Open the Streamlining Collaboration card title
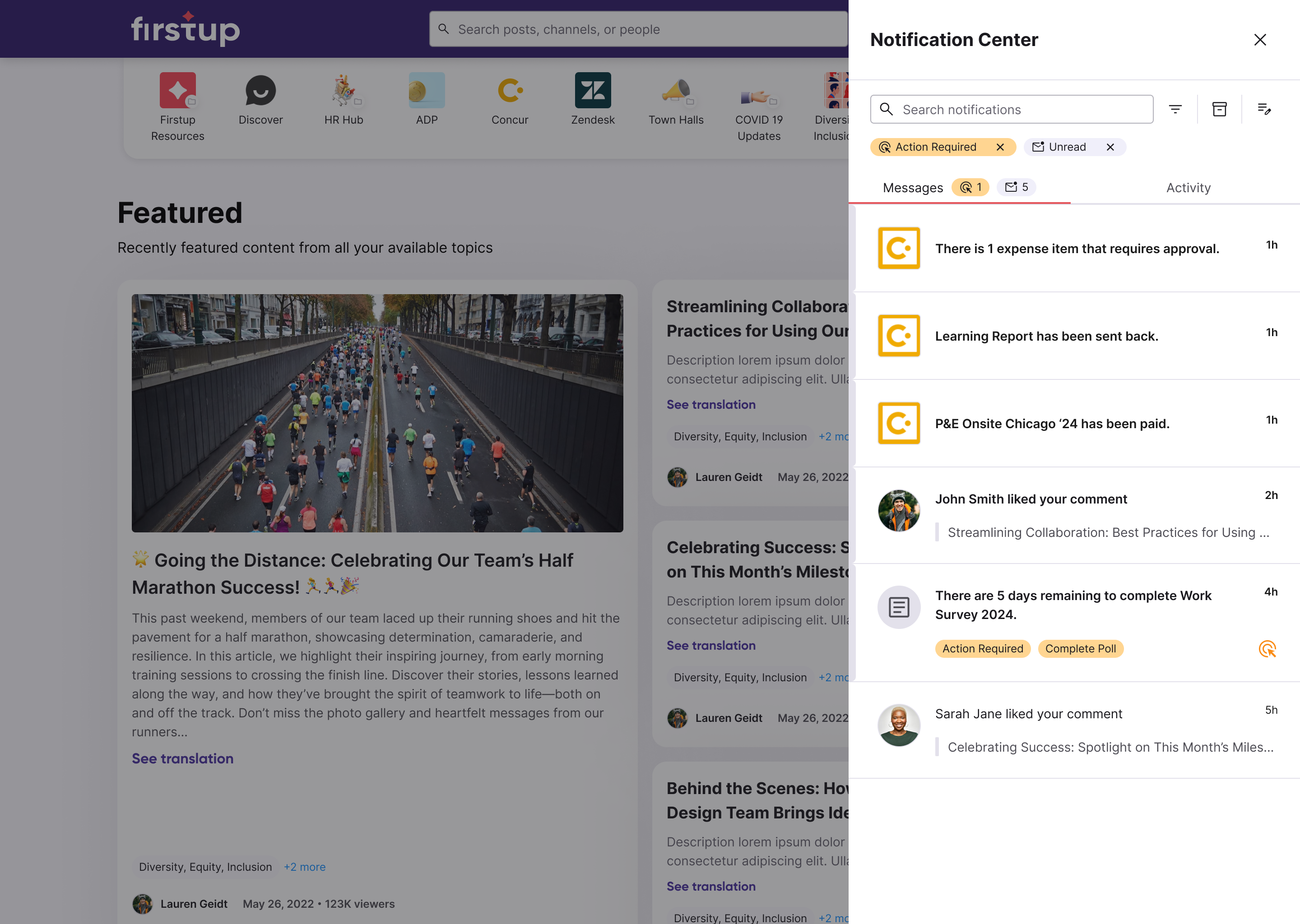The height and width of the screenshot is (924, 1300). coord(757,319)
